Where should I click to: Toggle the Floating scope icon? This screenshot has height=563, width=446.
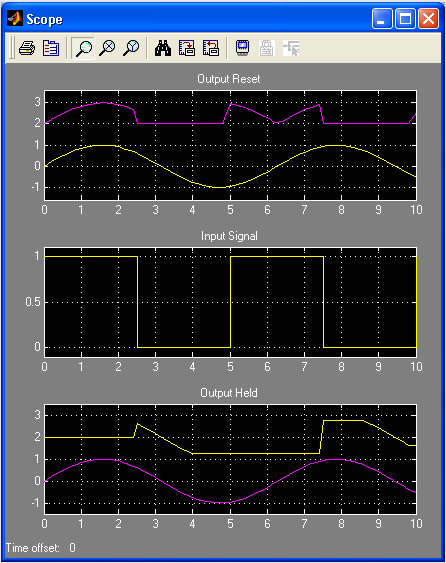pyautogui.click(x=243, y=48)
